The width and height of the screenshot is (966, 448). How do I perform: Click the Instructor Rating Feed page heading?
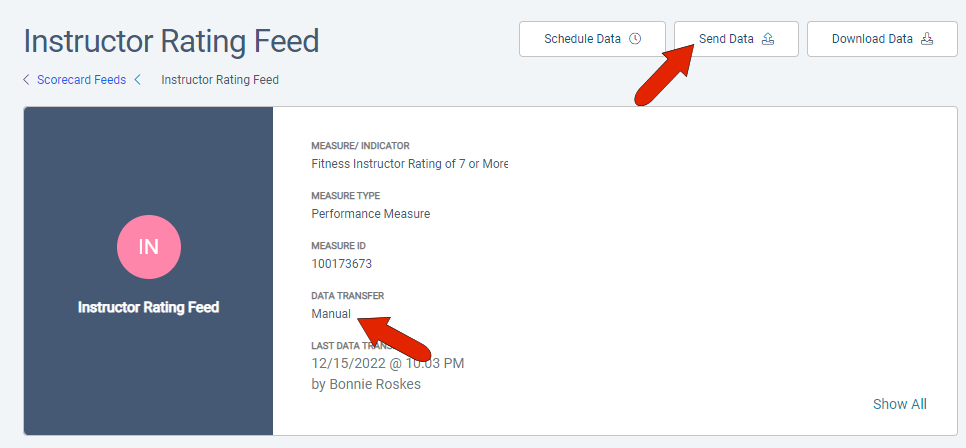pos(171,41)
